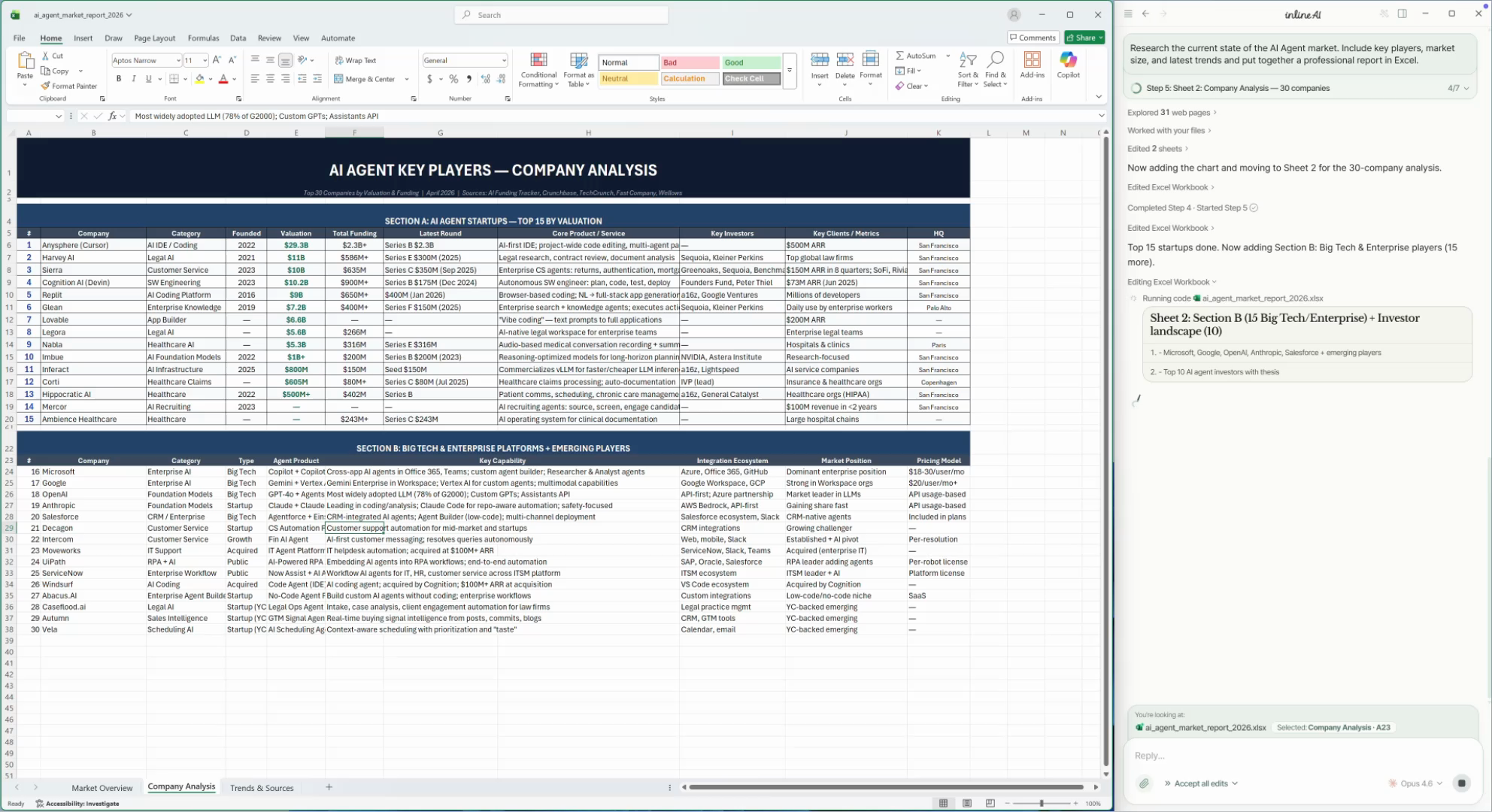The image size is (1492, 812).
Task: Open the font name dropdown Aptos Narrow
Action: (x=178, y=60)
